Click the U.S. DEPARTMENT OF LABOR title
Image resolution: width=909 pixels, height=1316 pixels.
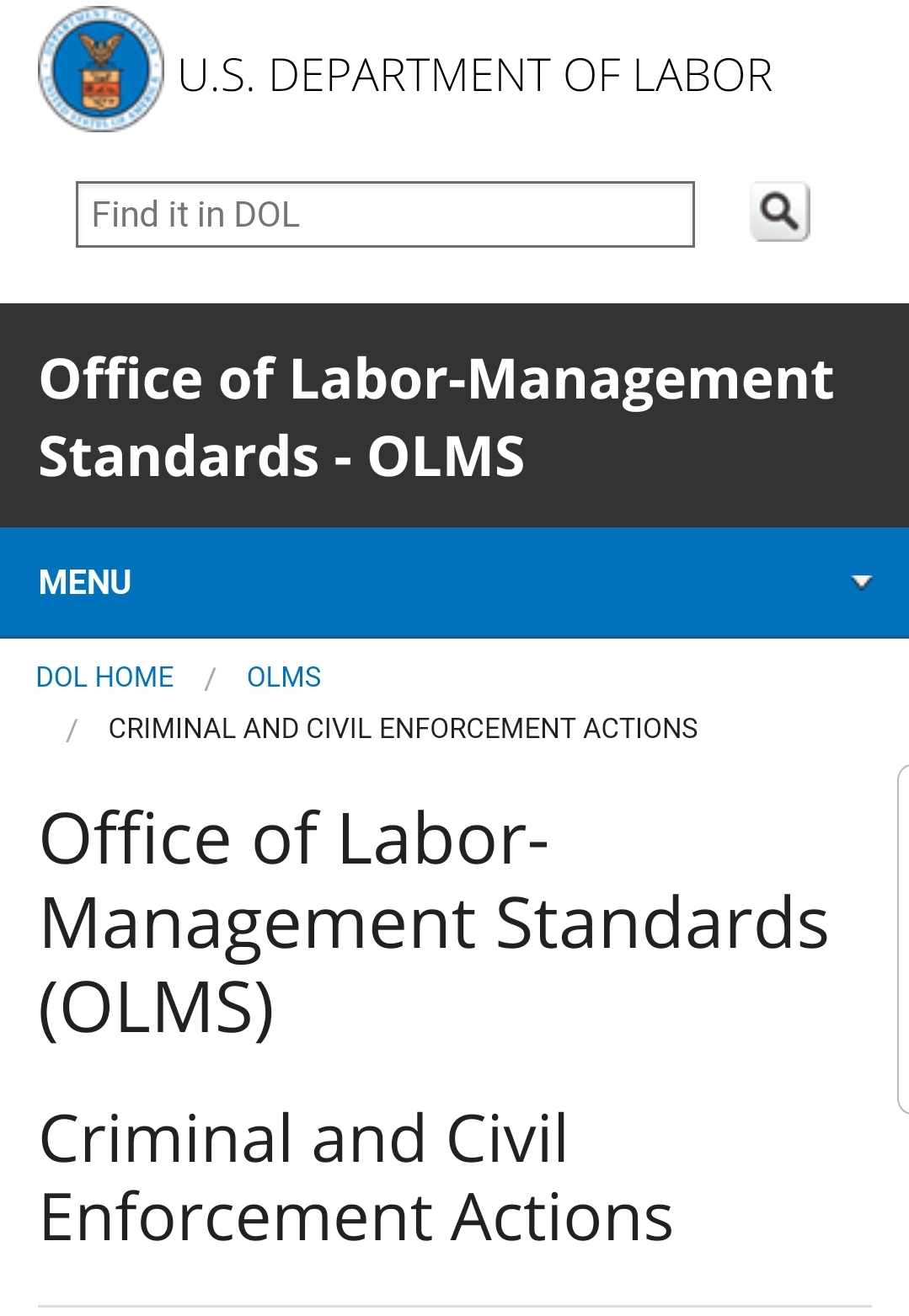pos(475,75)
